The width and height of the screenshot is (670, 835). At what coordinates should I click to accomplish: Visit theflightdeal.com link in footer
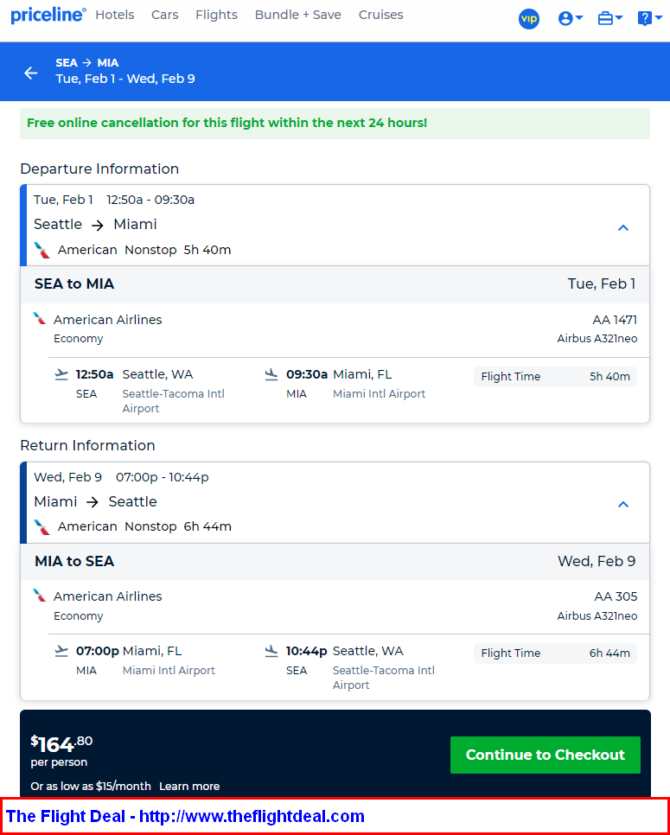[x=251, y=816]
